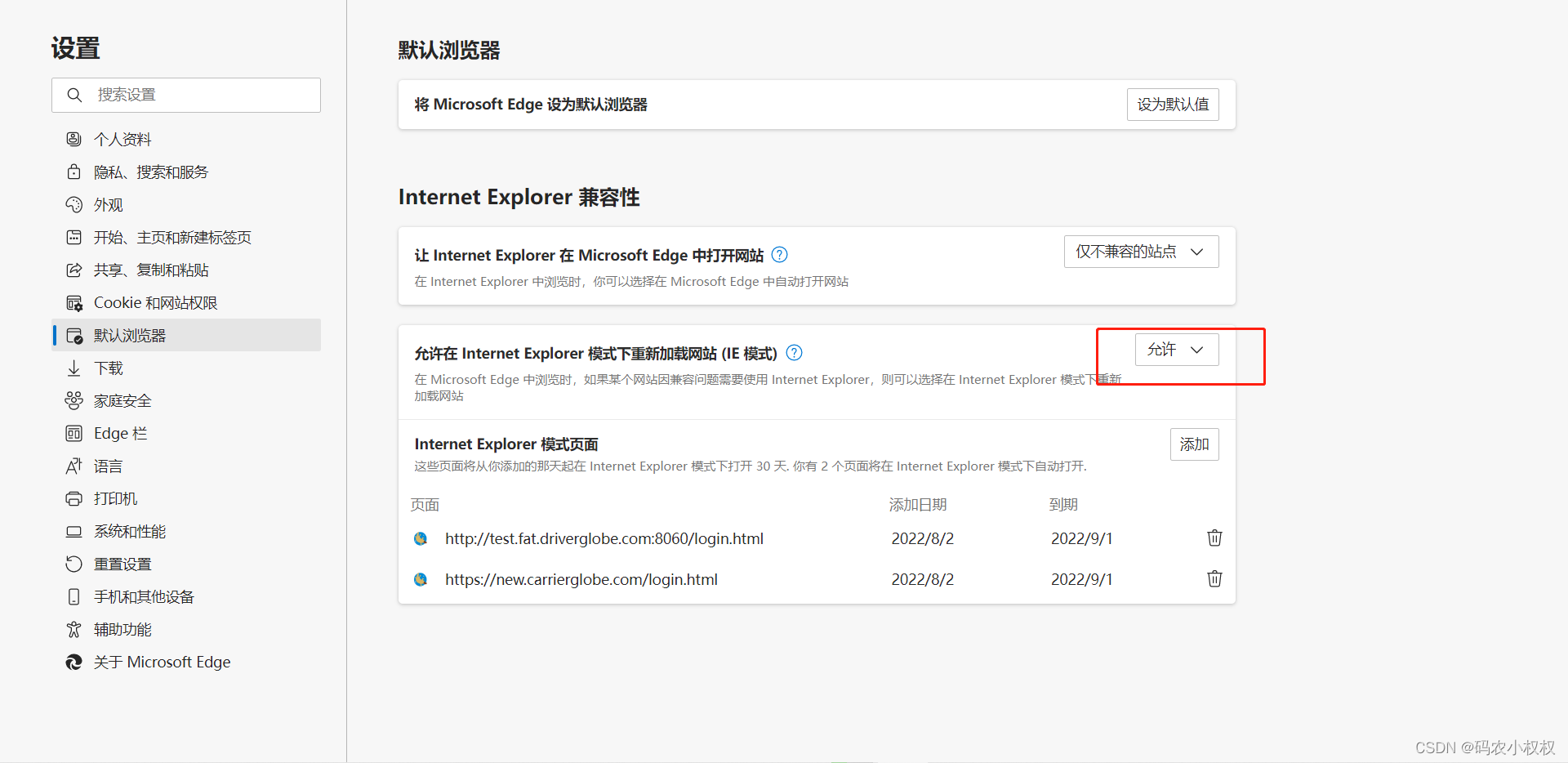The width and height of the screenshot is (1568, 763).
Task: Click the family icon beside 家庭安全
Action: tap(73, 400)
